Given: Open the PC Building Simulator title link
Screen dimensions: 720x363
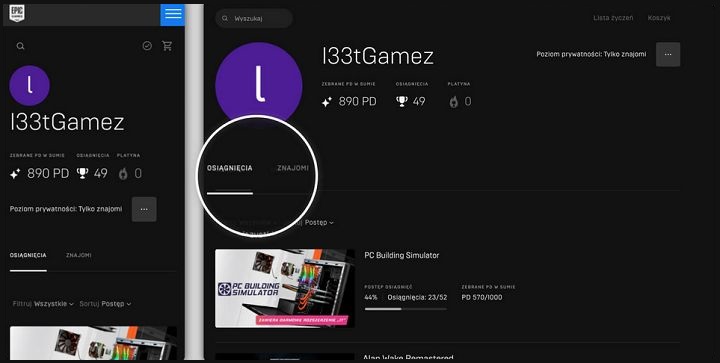Looking at the screenshot, I should pyautogui.click(x=402, y=255).
